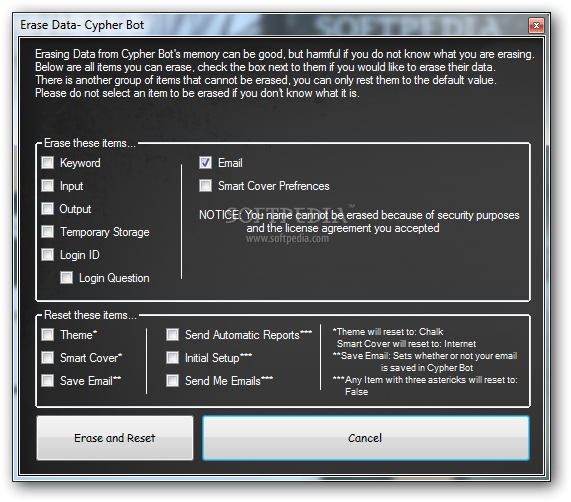Click 'Smart Cover will reset to: Internet' note

(x=406, y=344)
